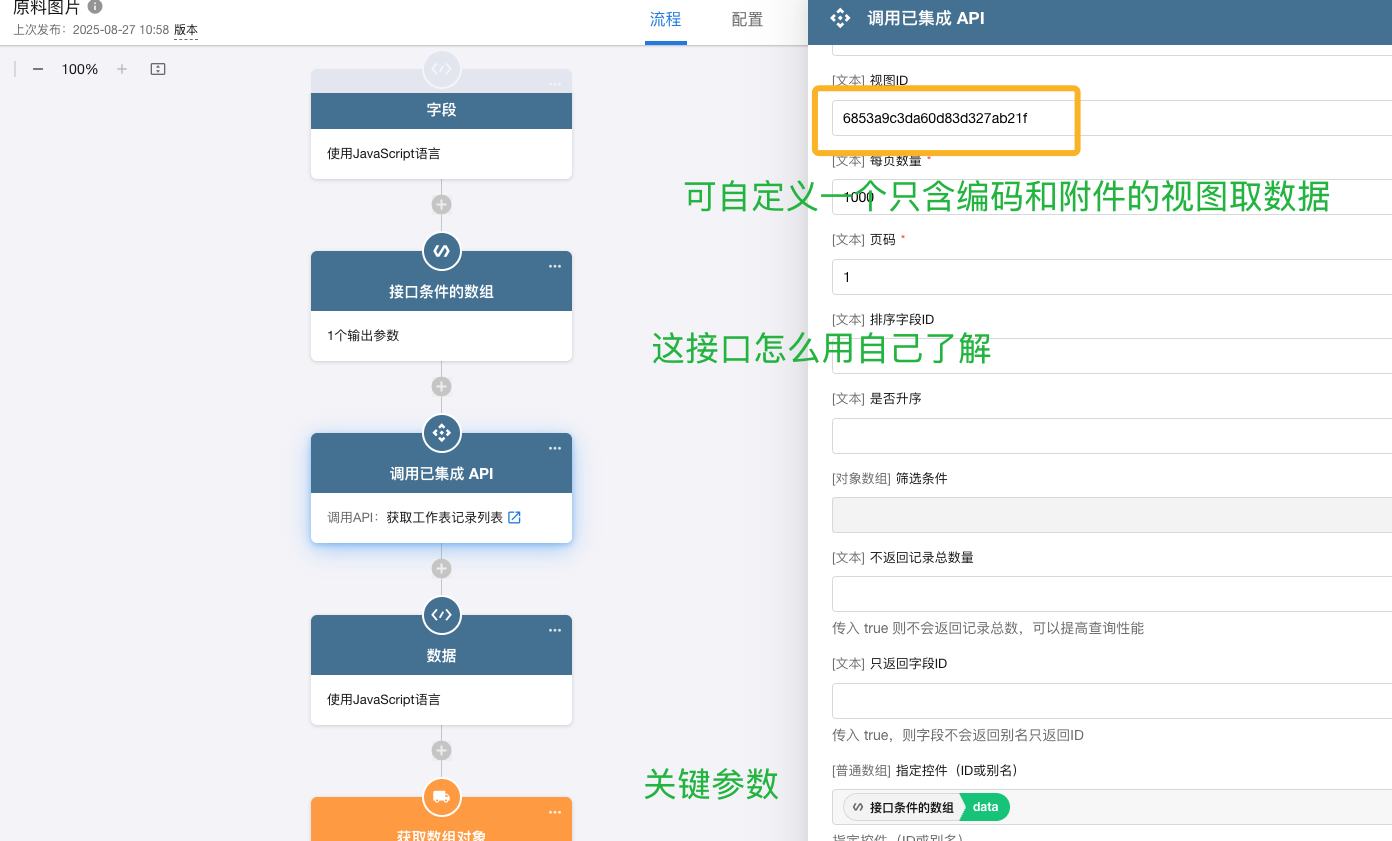Click the 不返回记录总数量 input field

click(x=1112, y=594)
